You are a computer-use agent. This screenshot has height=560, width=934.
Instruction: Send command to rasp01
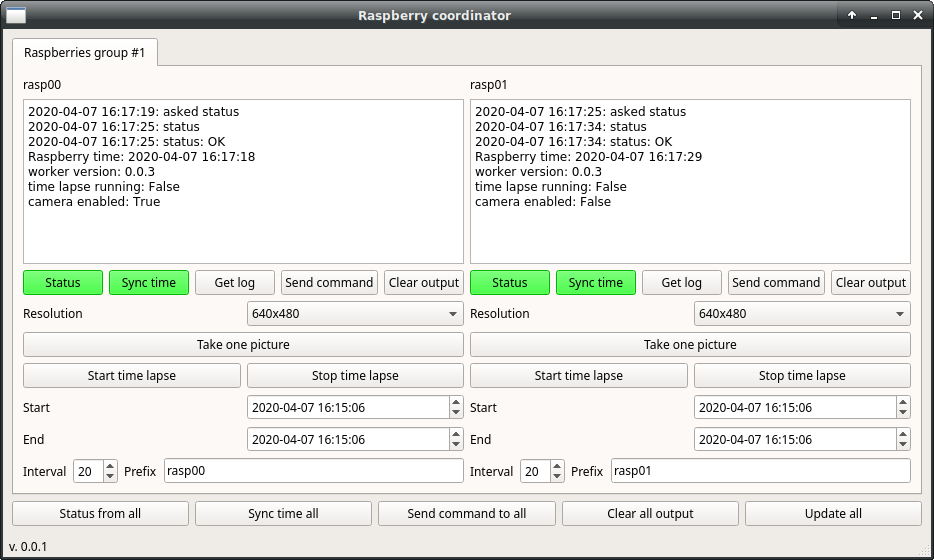tap(776, 282)
